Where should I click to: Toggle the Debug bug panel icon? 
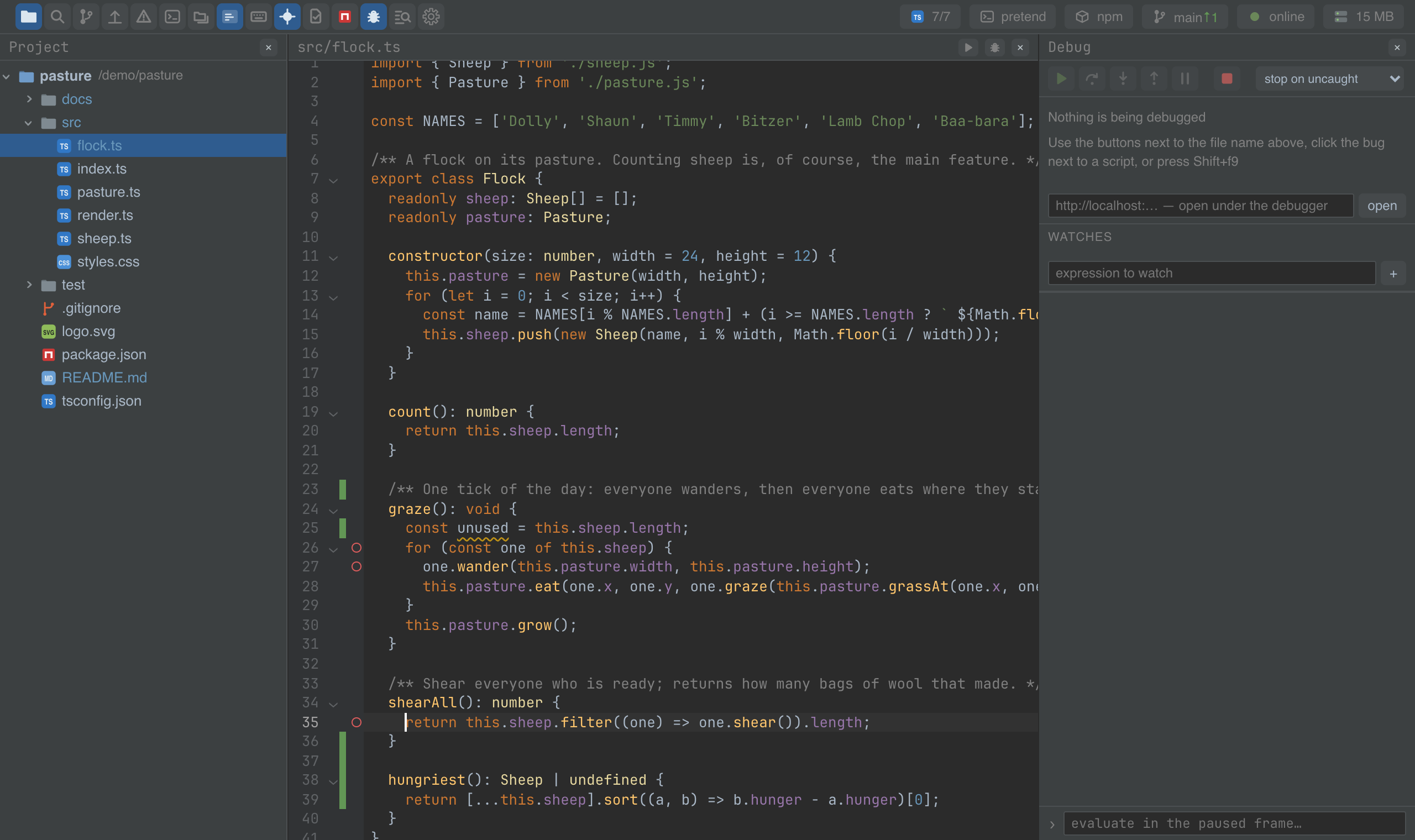[374, 17]
